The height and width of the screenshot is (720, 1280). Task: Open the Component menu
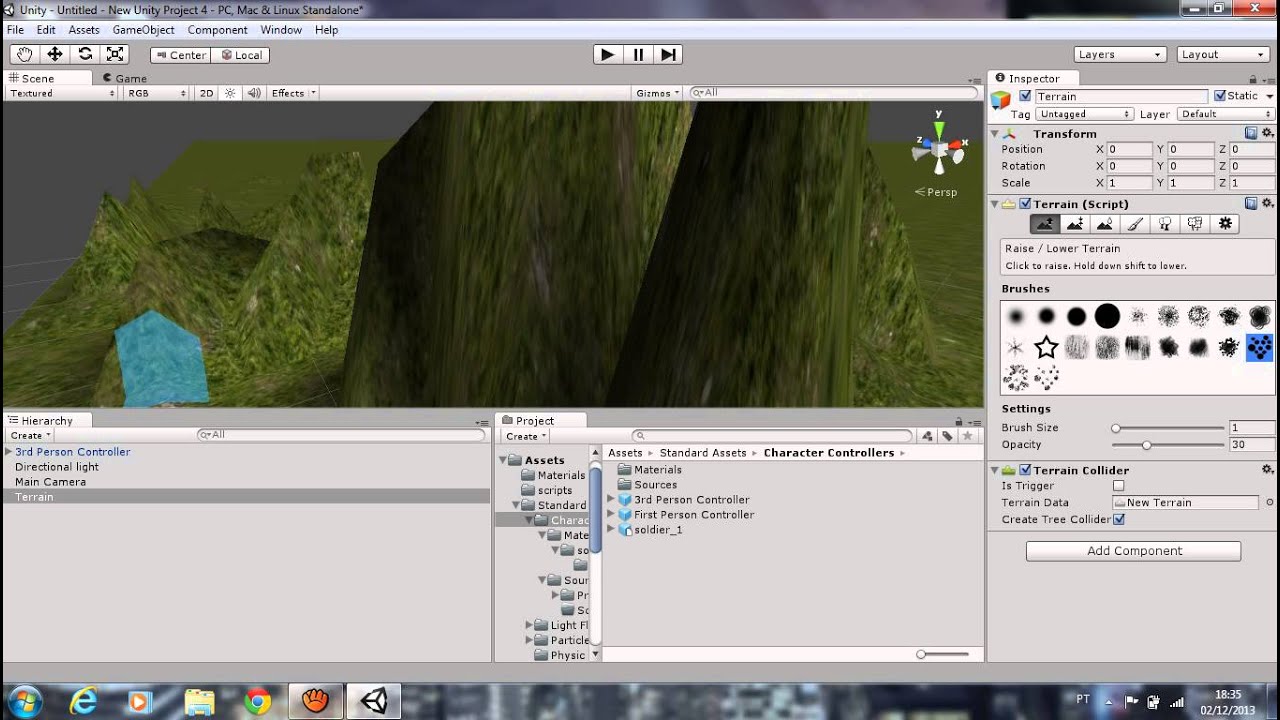217,30
